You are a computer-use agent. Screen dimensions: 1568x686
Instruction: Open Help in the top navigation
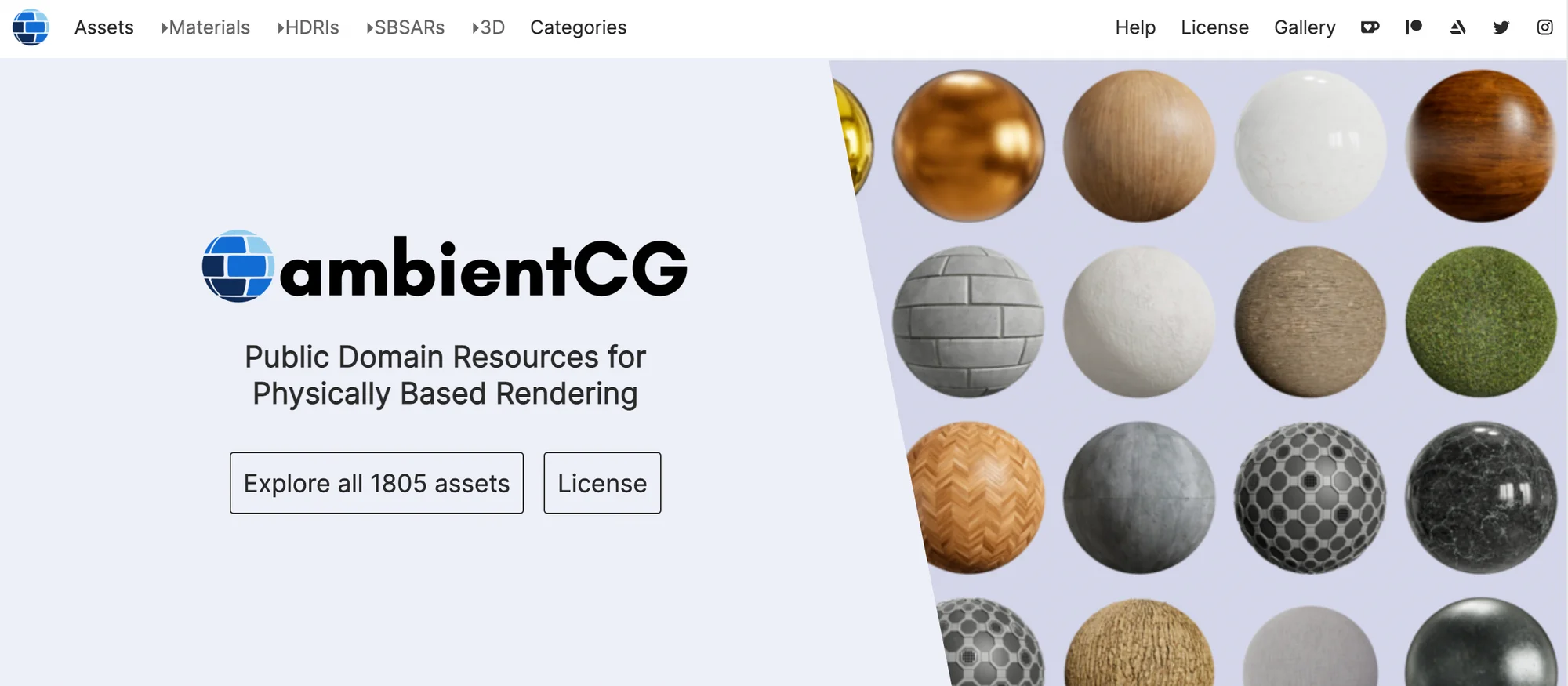(1135, 27)
